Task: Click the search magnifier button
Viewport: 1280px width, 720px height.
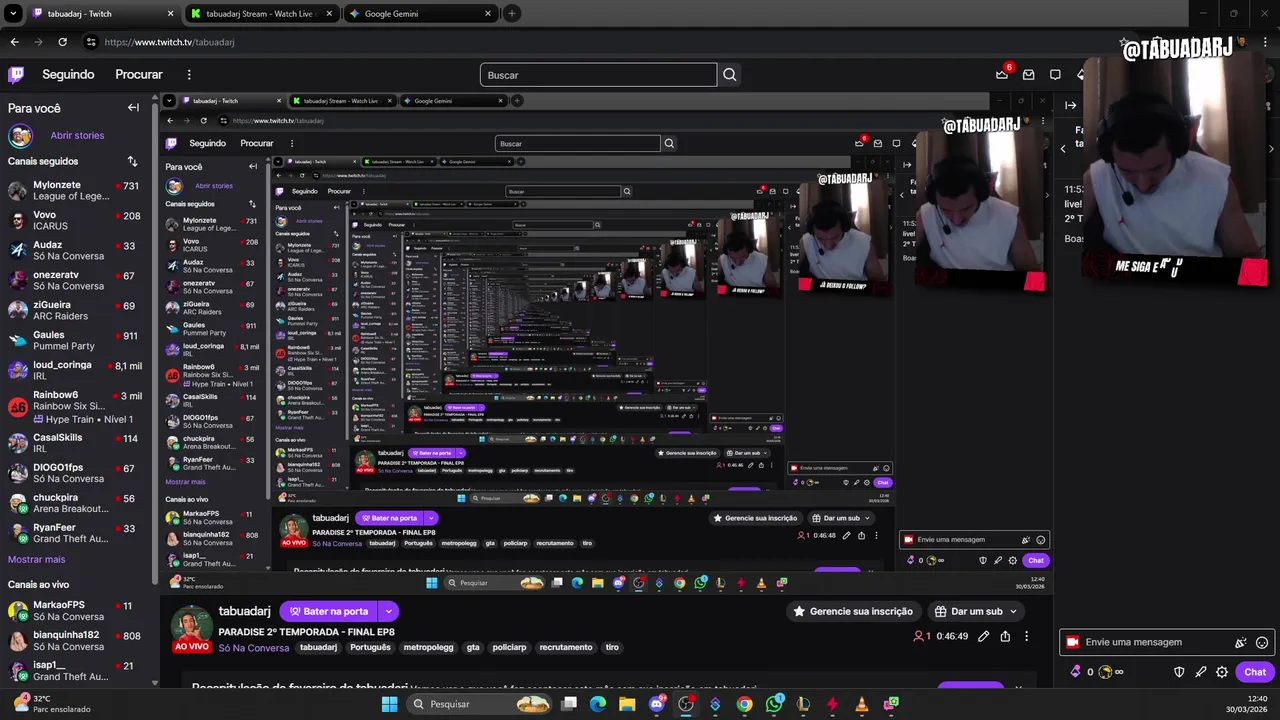Action: 730,74
